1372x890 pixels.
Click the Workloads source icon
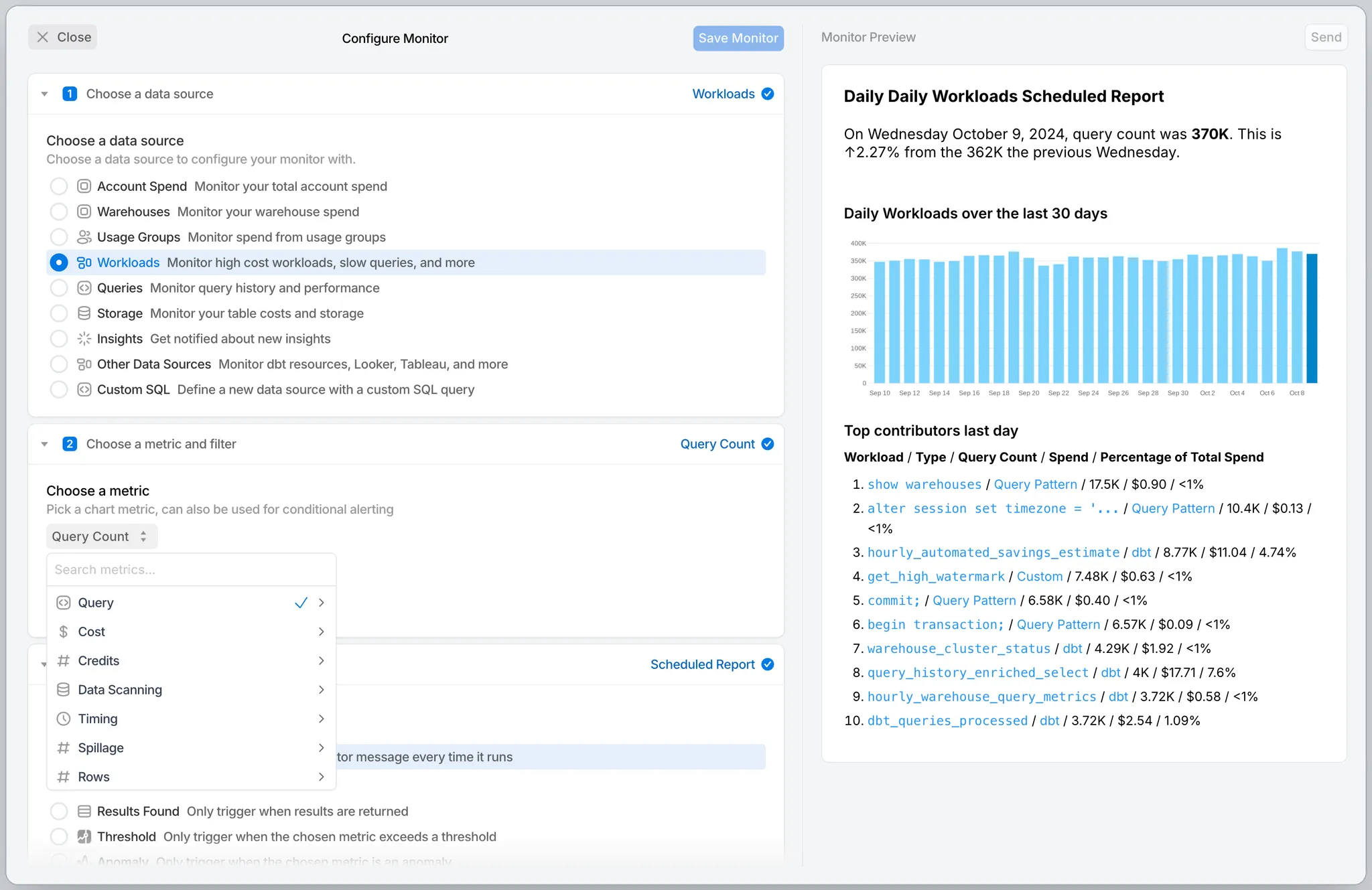coord(84,263)
